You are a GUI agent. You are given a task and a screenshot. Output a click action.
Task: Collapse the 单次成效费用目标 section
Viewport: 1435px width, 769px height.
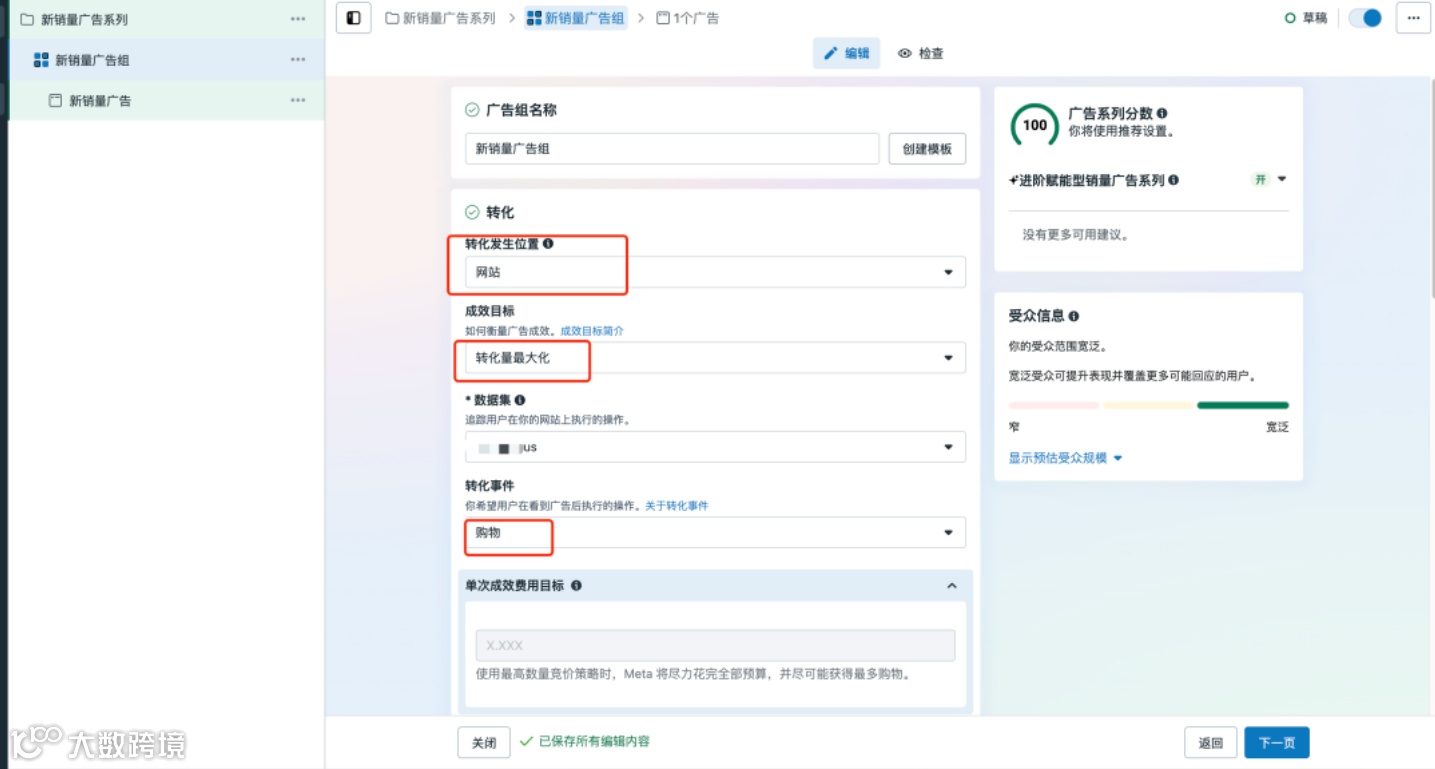coord(952,586)
